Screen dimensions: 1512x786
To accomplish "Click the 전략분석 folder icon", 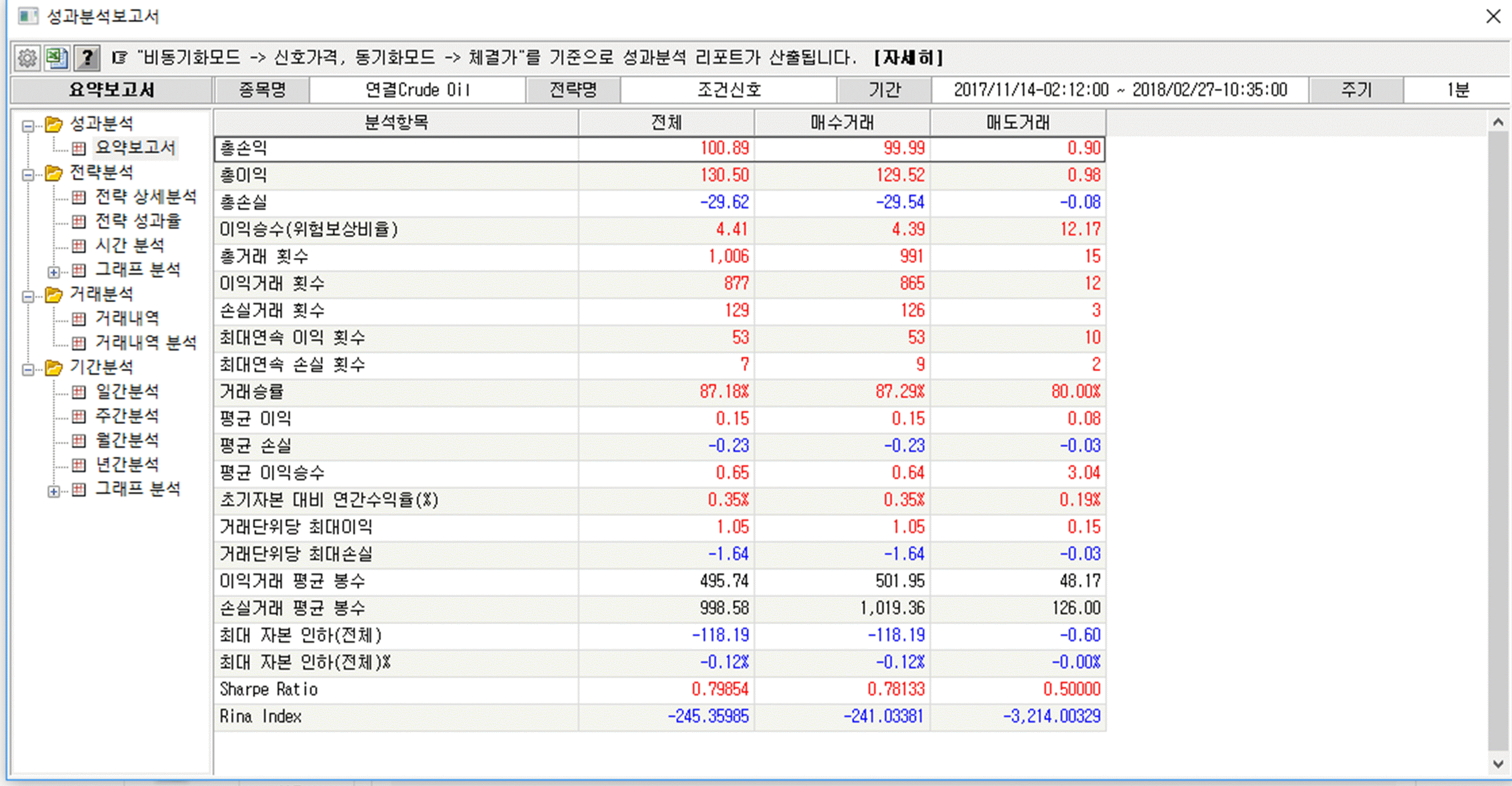I will pyautogui.click(x=53, y=173).
